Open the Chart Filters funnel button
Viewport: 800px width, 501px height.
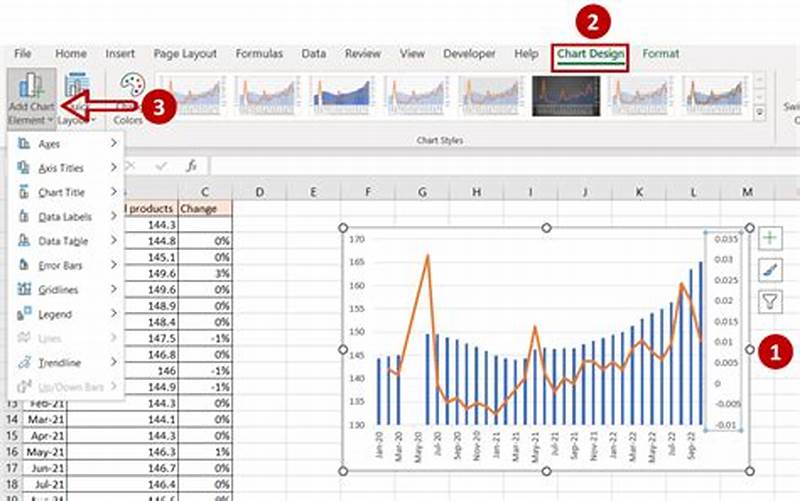click(x=770, y=302)
